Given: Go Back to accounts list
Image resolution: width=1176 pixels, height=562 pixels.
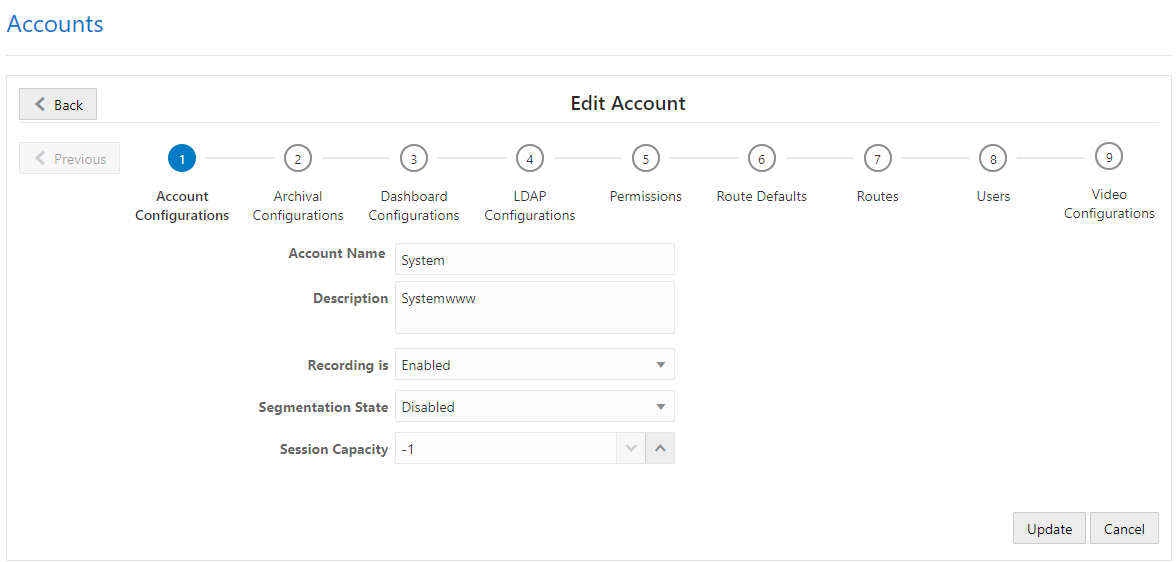Looking at the screenshot, I should pyautogui.click(x=58, y=104).
